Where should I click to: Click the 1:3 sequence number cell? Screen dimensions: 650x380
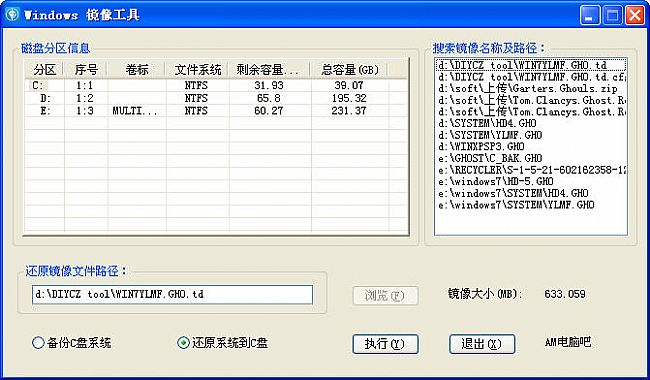85,111
